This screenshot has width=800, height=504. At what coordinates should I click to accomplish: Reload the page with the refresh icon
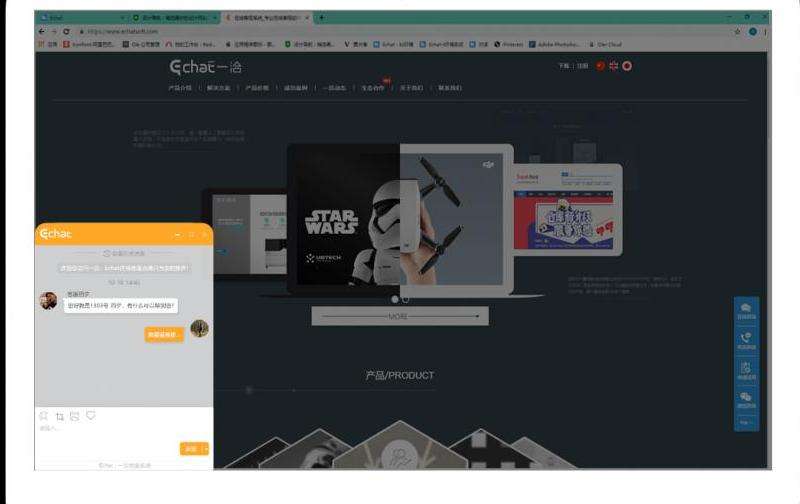click(x=66, y=32)
